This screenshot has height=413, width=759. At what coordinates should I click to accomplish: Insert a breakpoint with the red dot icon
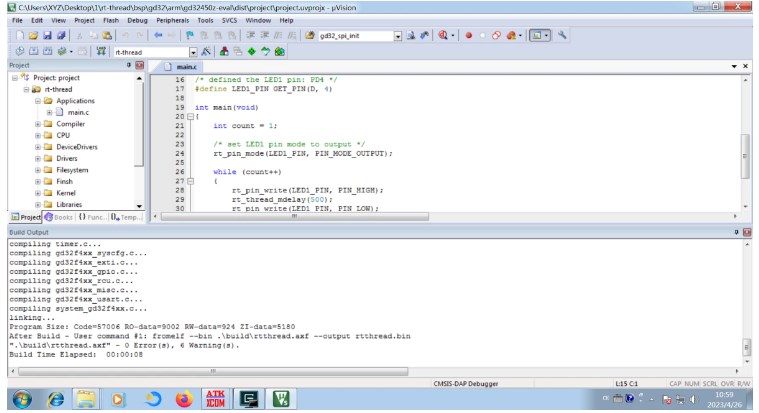click(469, 35)
